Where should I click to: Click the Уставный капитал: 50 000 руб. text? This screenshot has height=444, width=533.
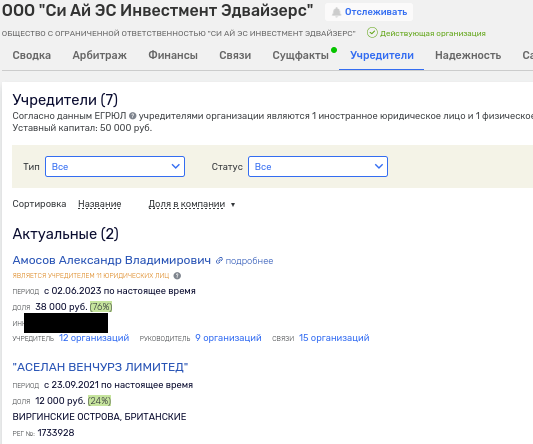(82, 128)
